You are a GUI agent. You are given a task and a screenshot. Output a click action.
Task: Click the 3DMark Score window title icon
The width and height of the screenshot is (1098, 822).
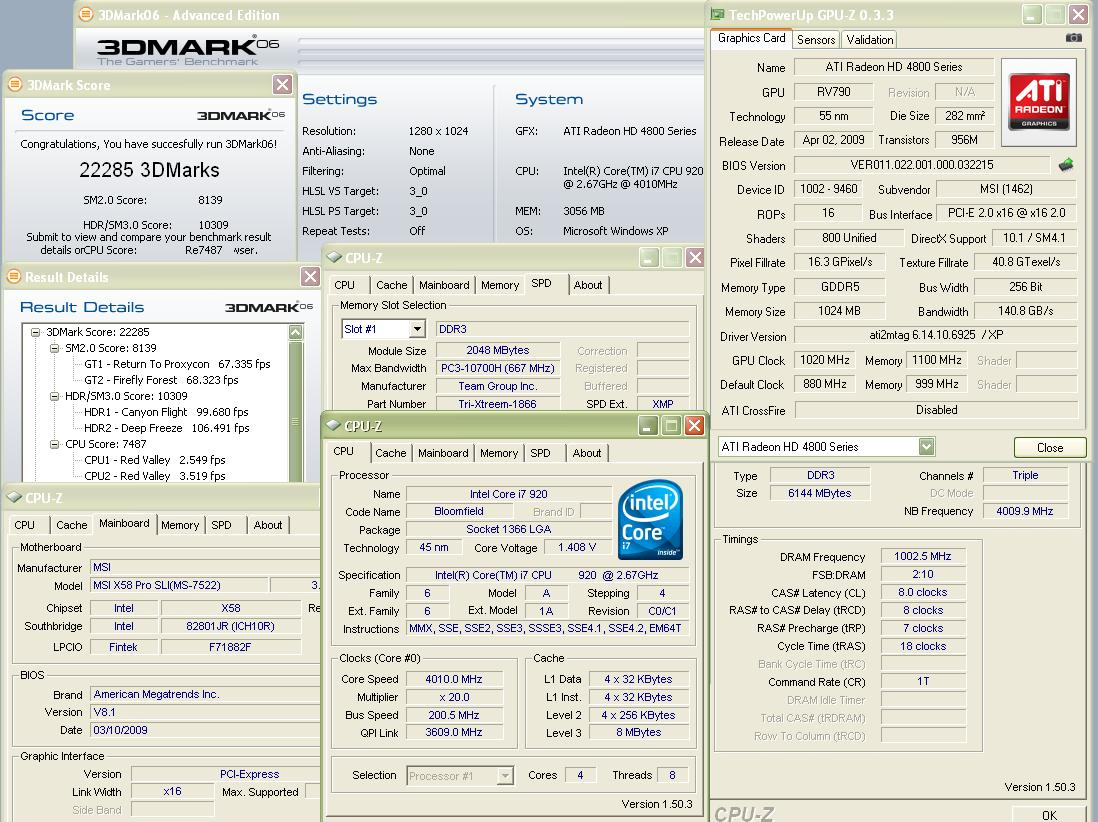[14, 85]
